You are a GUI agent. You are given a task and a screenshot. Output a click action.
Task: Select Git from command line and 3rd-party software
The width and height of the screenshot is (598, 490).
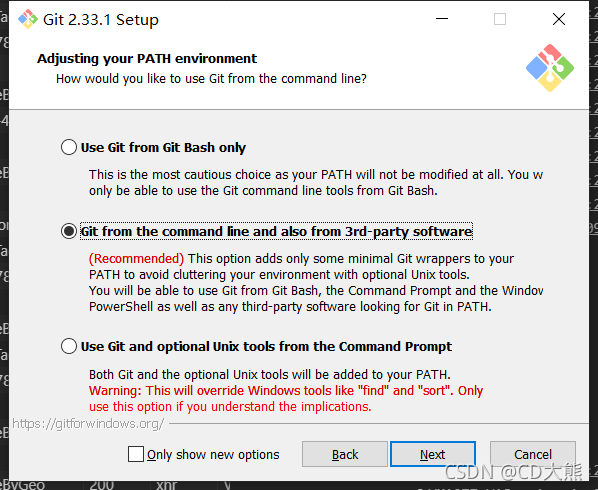point(69,231)
